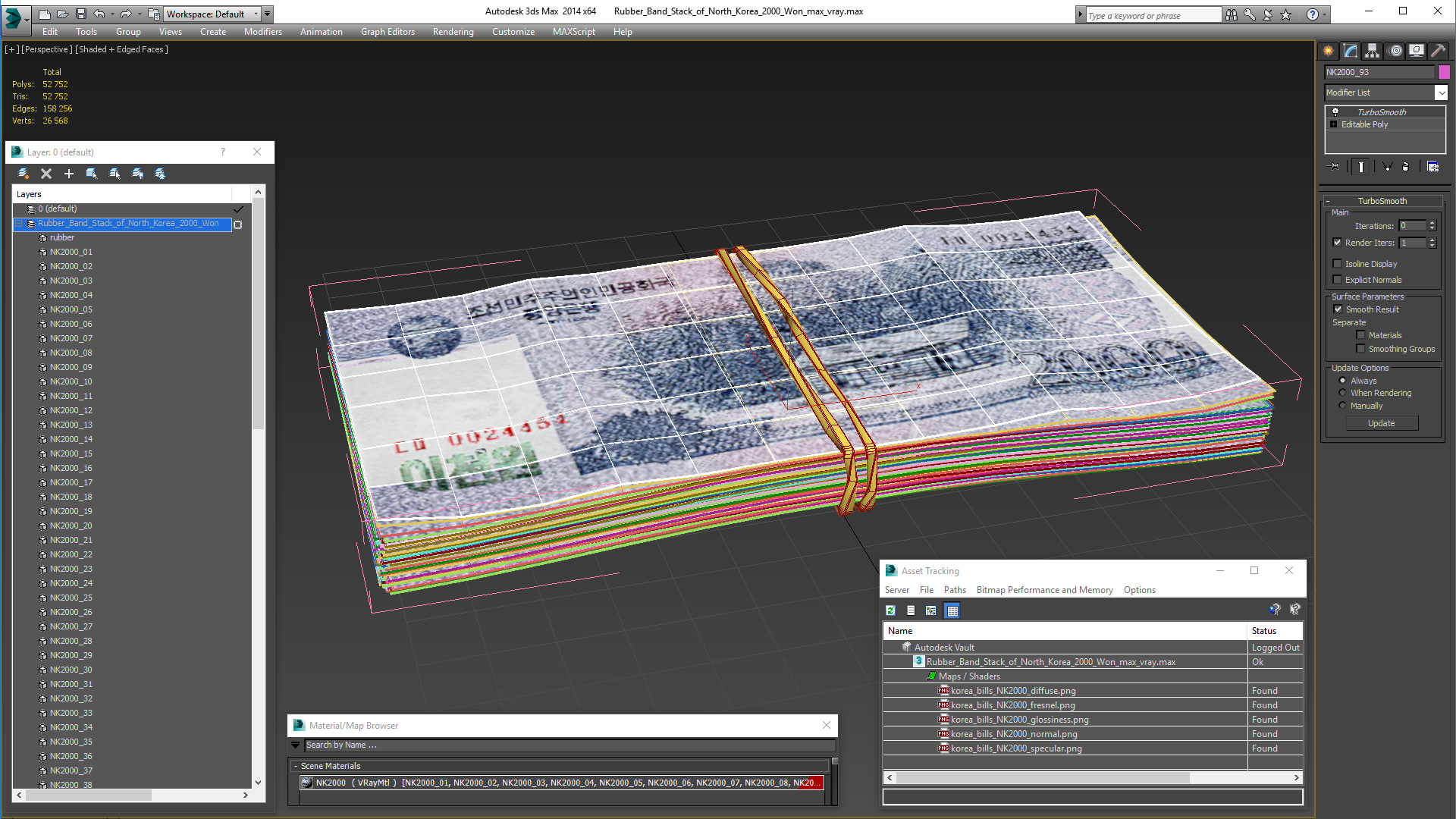Click the [+] viewport general menu label

12,49
